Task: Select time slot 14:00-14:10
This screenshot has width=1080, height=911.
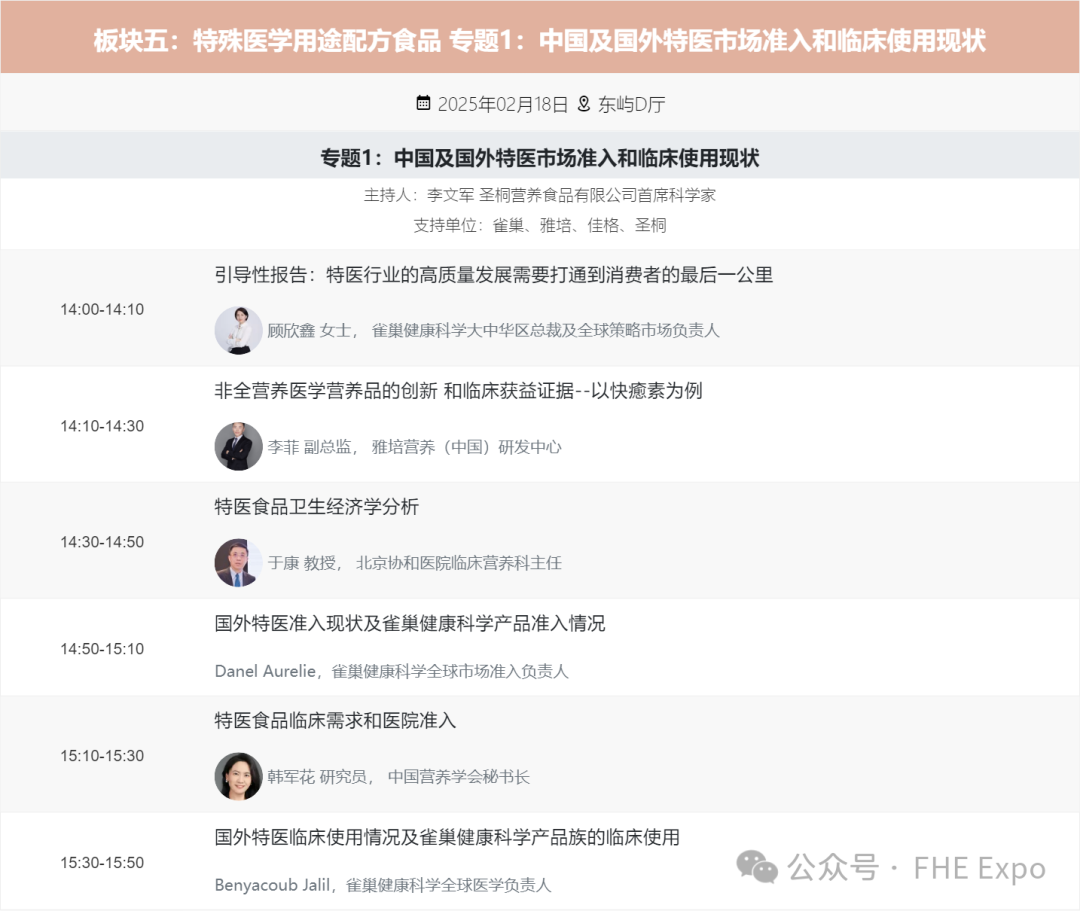Action: point(102,309)
